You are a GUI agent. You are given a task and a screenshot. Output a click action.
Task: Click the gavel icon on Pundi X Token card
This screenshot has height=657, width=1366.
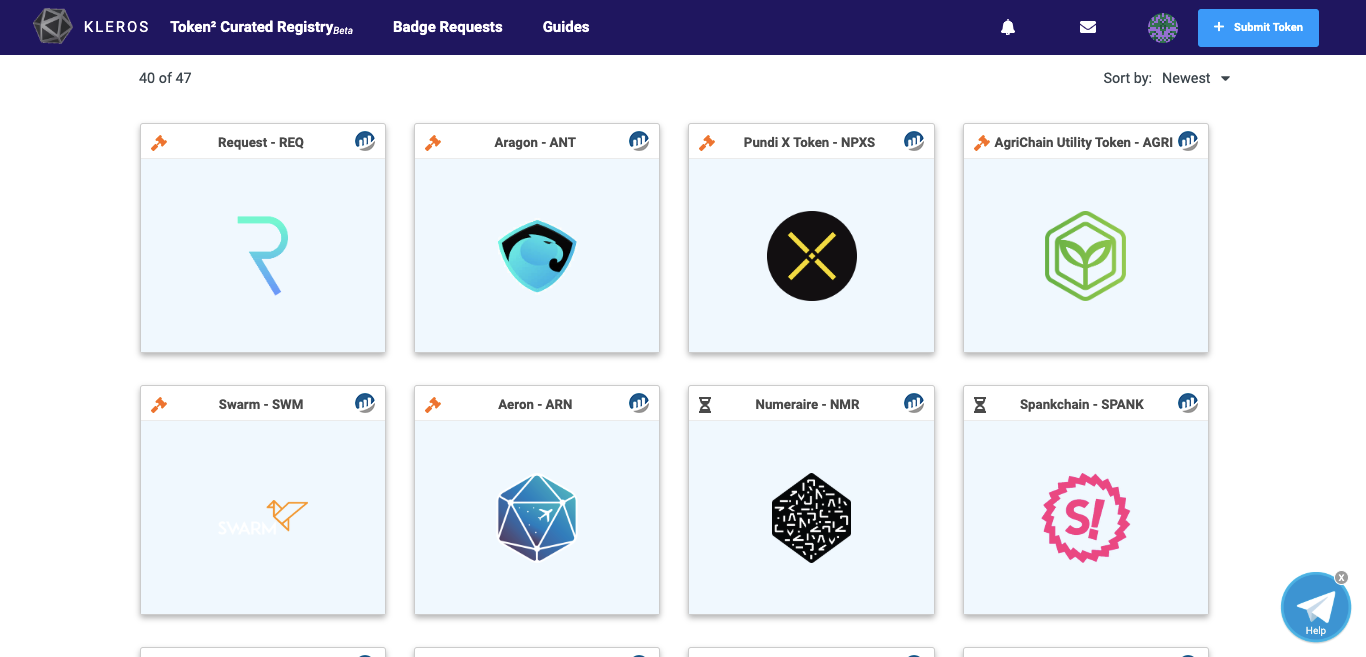[707, 143]
